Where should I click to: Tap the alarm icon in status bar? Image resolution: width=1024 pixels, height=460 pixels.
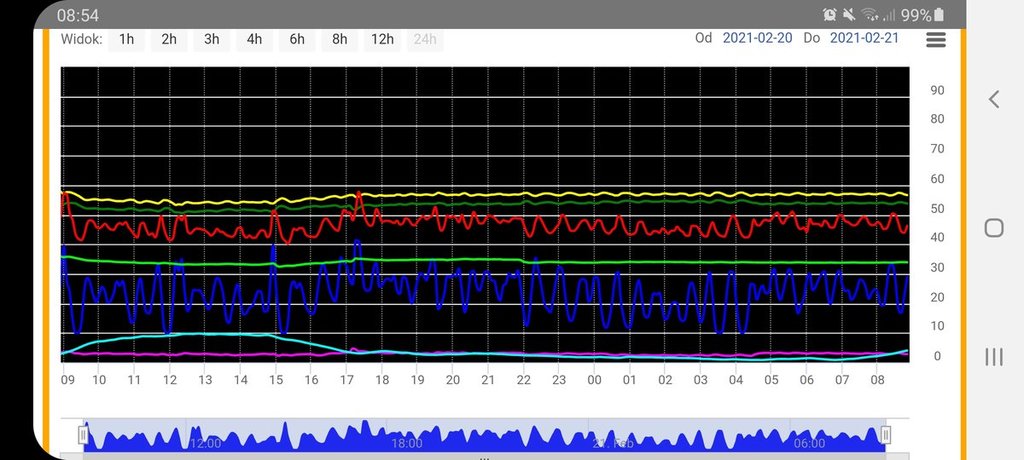pyautogui.click(x=829, y=15)
